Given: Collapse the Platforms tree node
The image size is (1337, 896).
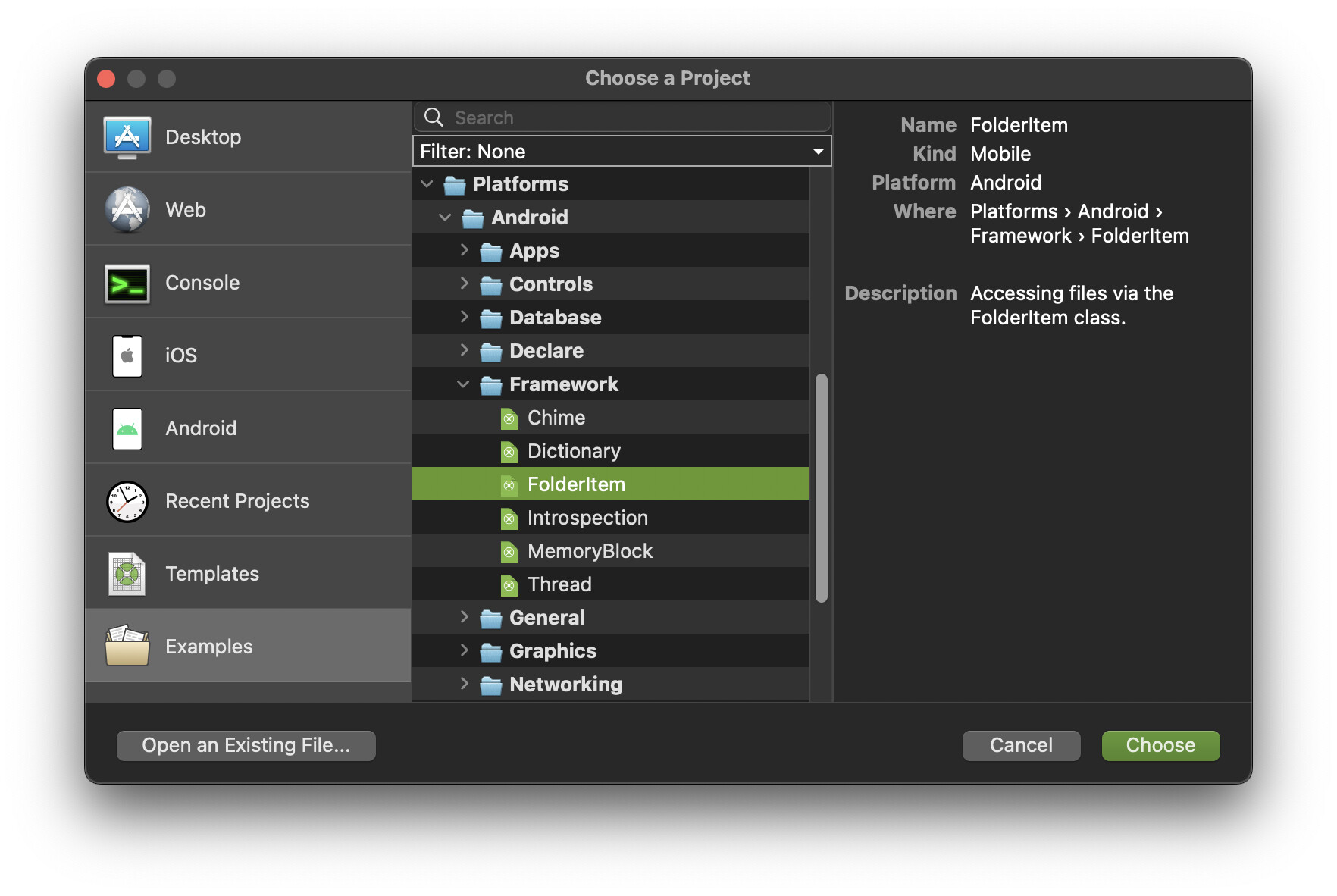Looking at the screenshot, I should coord(427,184).
